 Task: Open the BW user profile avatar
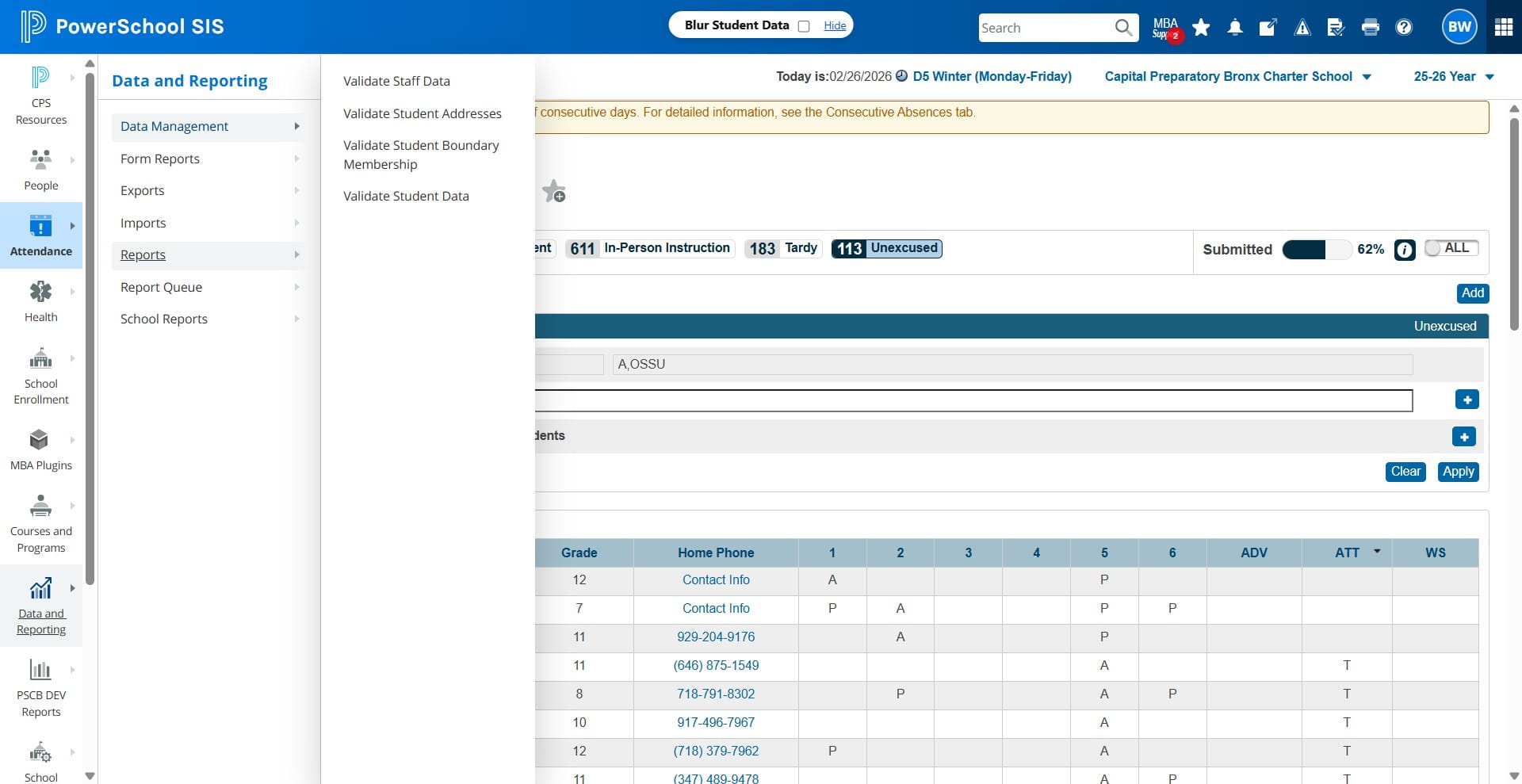[1459, 27]
